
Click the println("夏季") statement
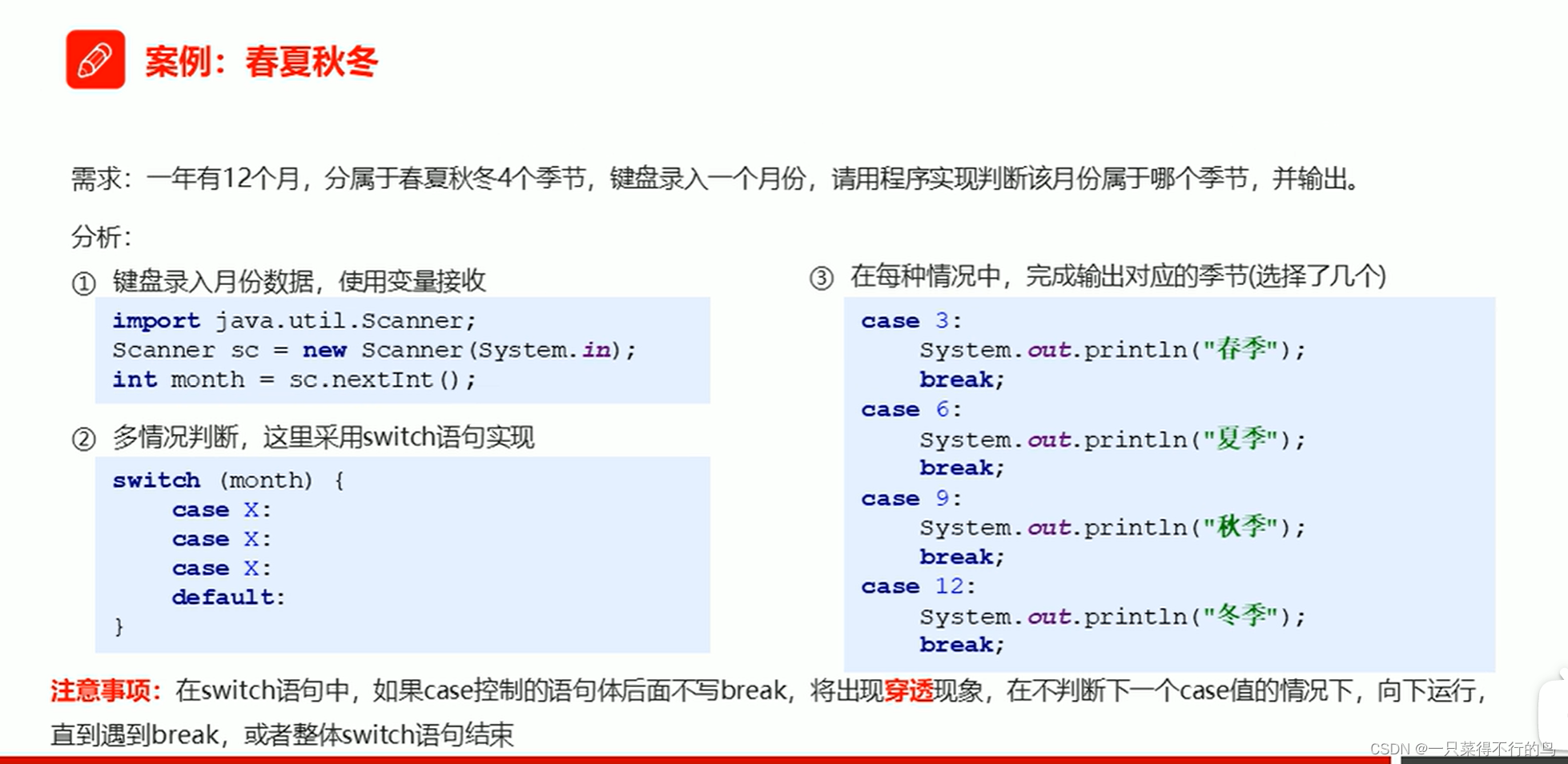point(1112,440)
